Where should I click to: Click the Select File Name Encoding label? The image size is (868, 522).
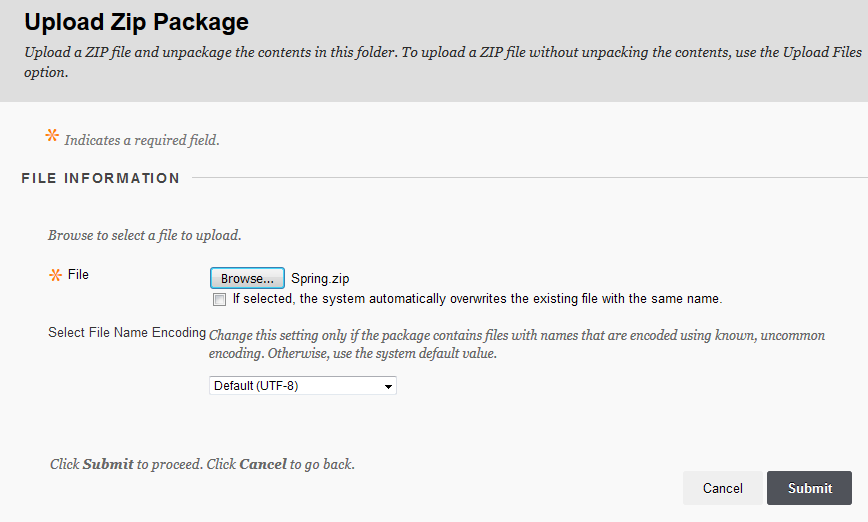[x=127, y=332]
